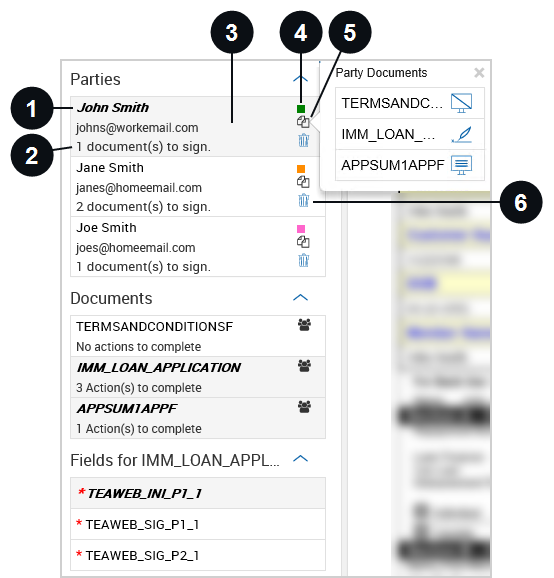The height and width of the screenshot is (578, 554).
Task: Close the Party Documents popup
Action: [479, 73]
